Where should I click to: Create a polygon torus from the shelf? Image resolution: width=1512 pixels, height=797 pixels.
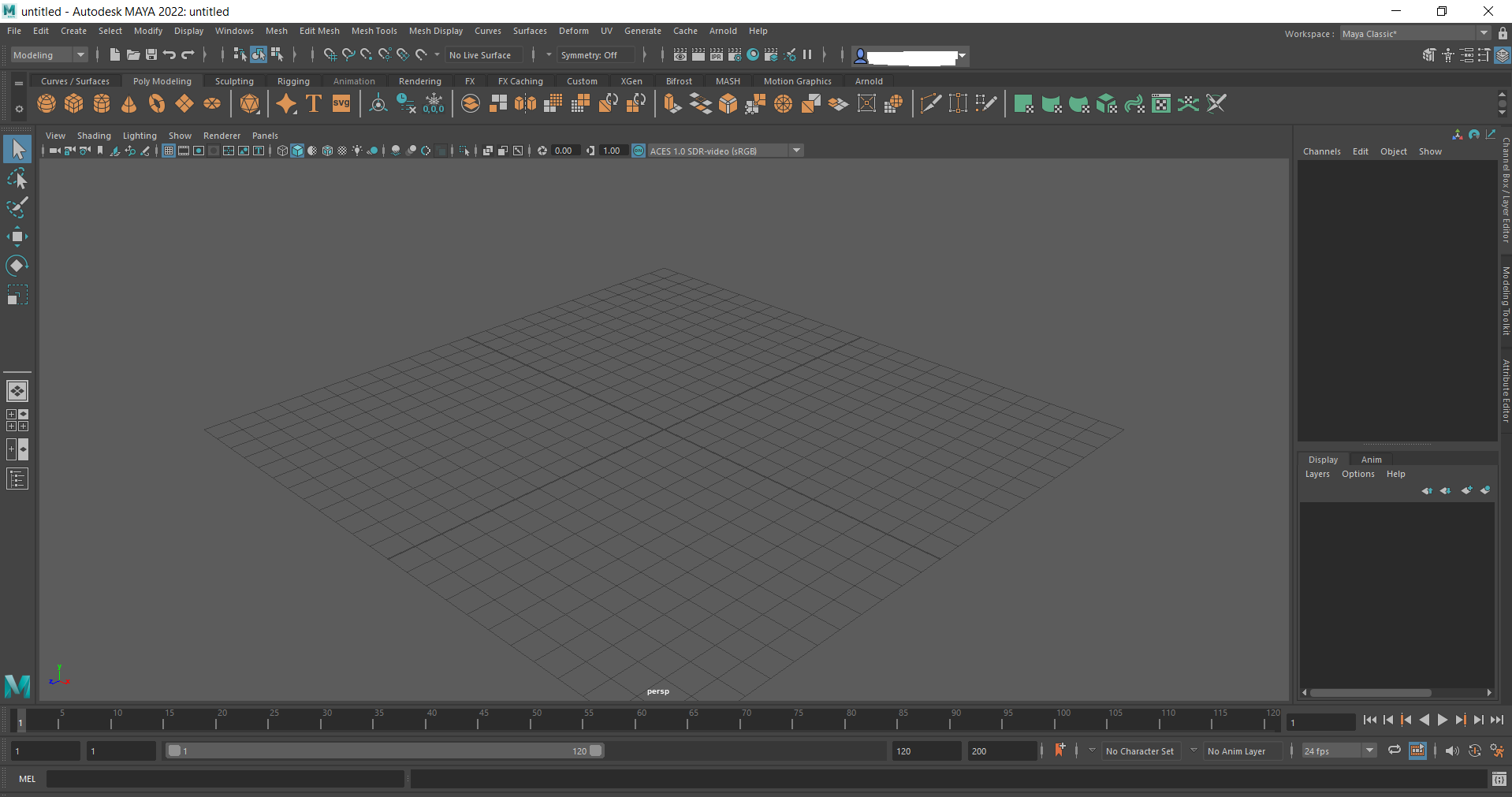tap(157, 103)
